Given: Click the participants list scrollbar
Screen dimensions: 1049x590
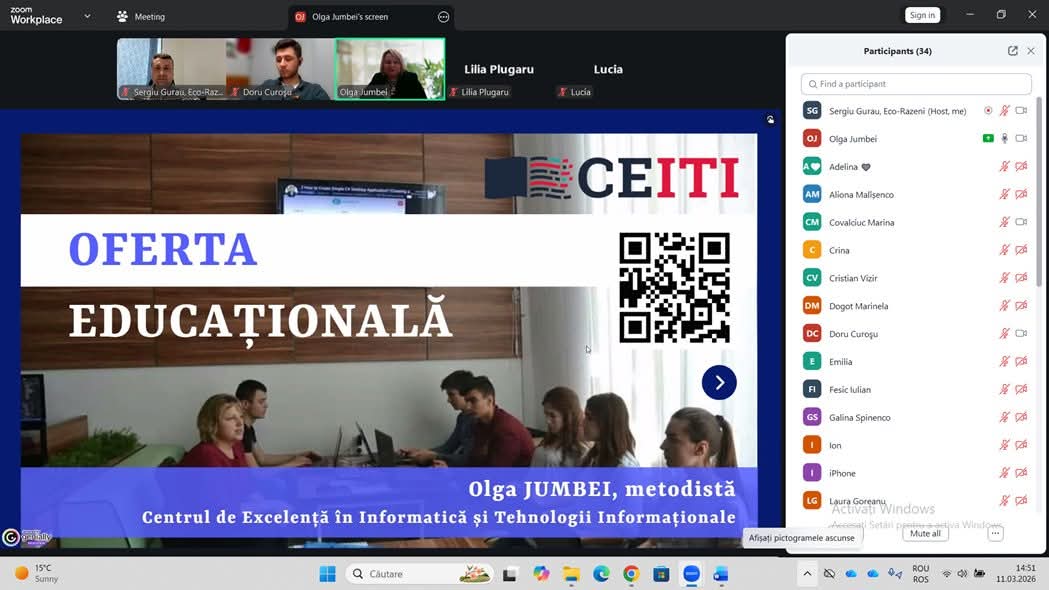Looking at the screenshot, I should click(1039, 193).
